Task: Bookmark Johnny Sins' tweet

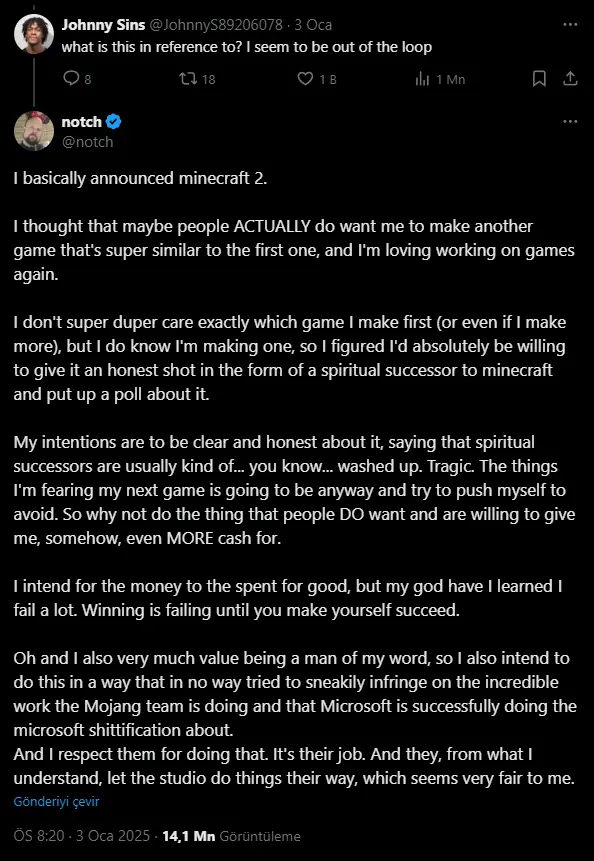Action: click(x=540, y=79)
